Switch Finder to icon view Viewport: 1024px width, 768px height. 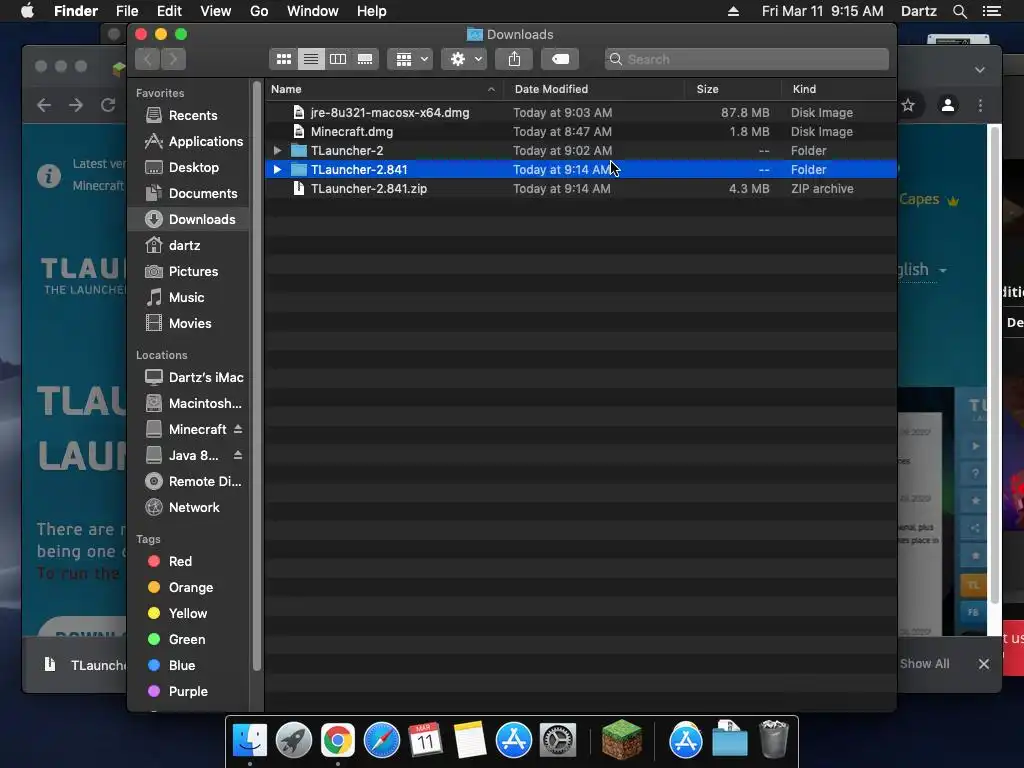click(x=283, y=59)
